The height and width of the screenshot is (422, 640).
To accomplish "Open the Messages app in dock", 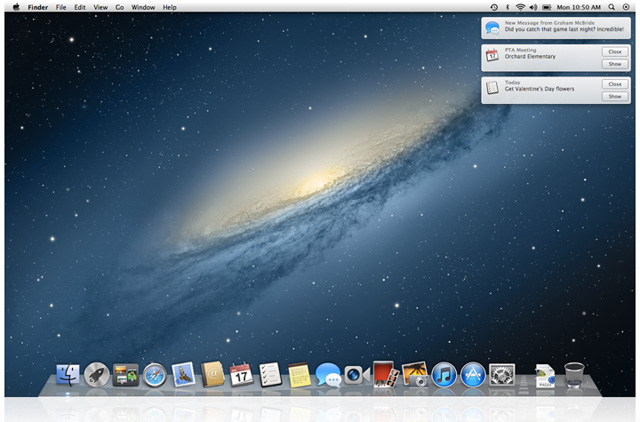I will pos(328,375).
